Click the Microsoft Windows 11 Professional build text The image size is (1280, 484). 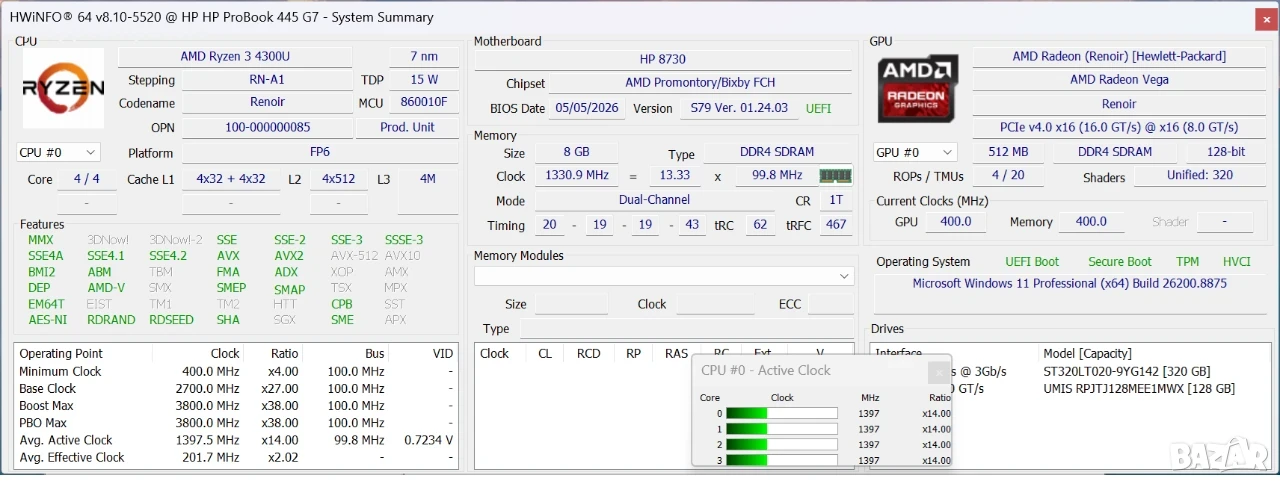(x=1069, y=283)
